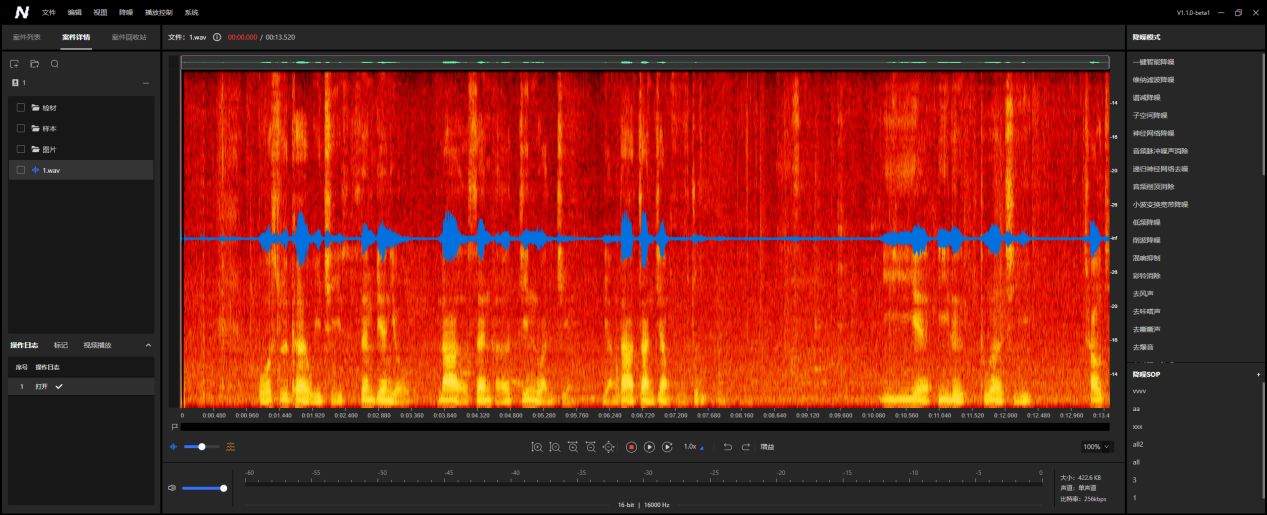Click the file info icon beside 1.wav
Viewport: 1267px width, 515px height.
[217, 37]
